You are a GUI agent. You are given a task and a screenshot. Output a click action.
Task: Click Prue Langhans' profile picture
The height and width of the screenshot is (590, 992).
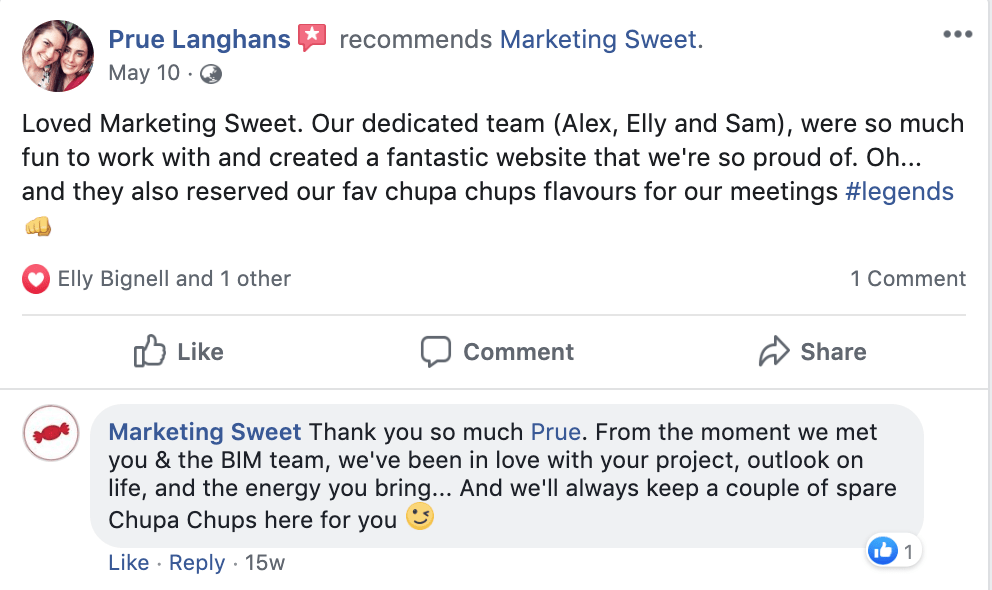click(x=58, y=55)
